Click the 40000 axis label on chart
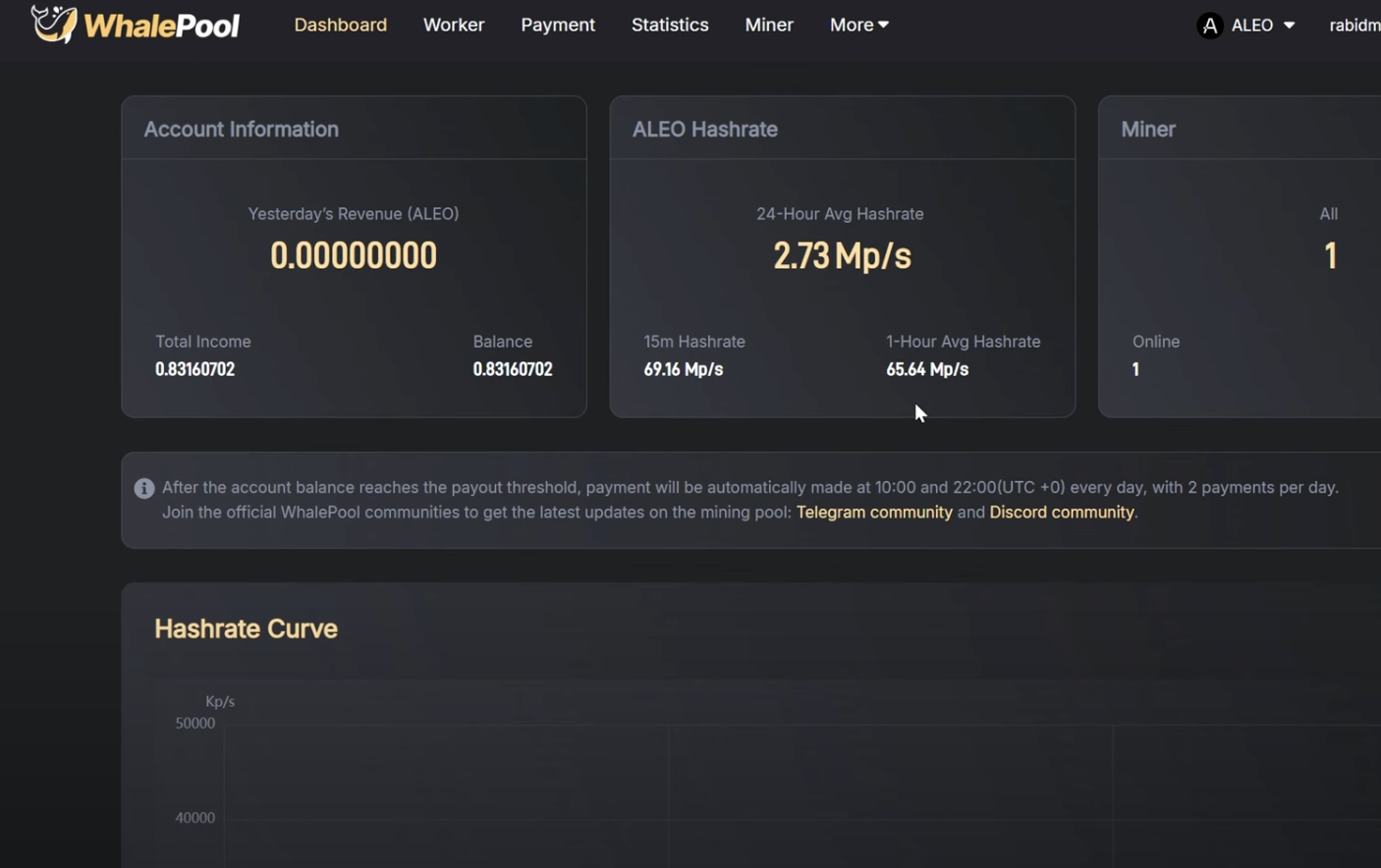The image size is (1381, 868). 194,818
